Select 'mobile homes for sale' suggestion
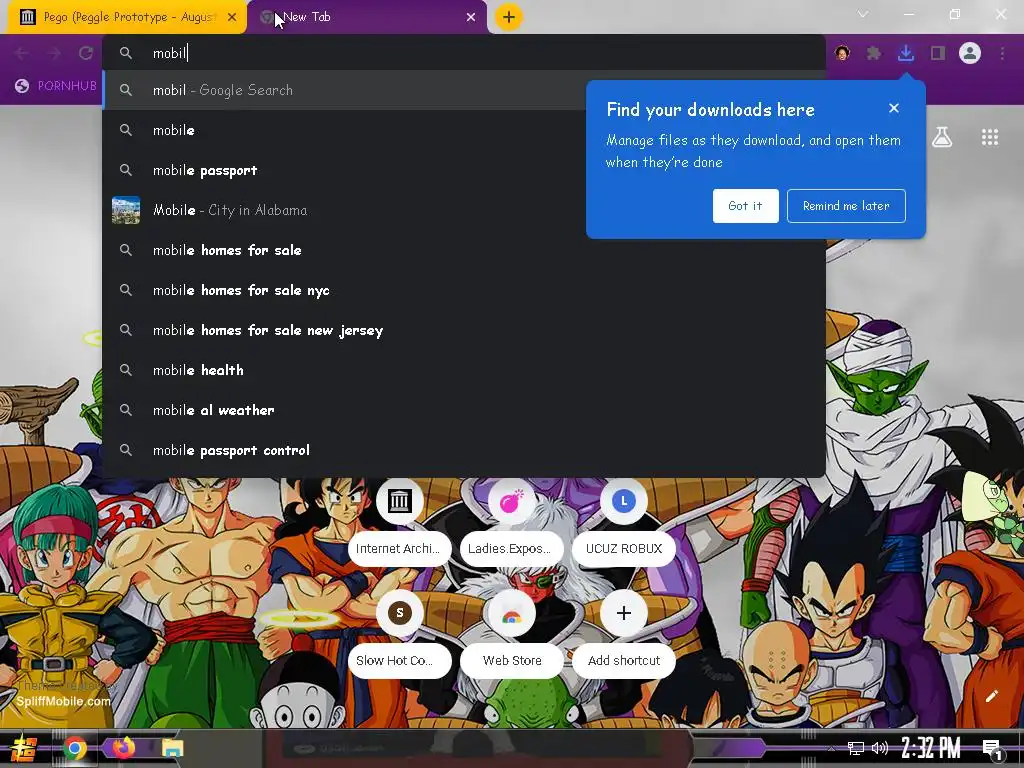 (x=464, y=250)
